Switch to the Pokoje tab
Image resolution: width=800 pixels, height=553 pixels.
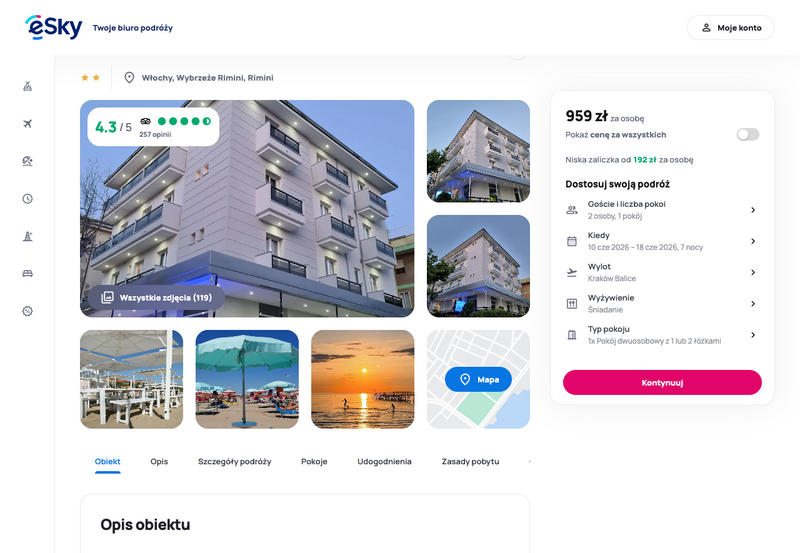pos(314,462)
